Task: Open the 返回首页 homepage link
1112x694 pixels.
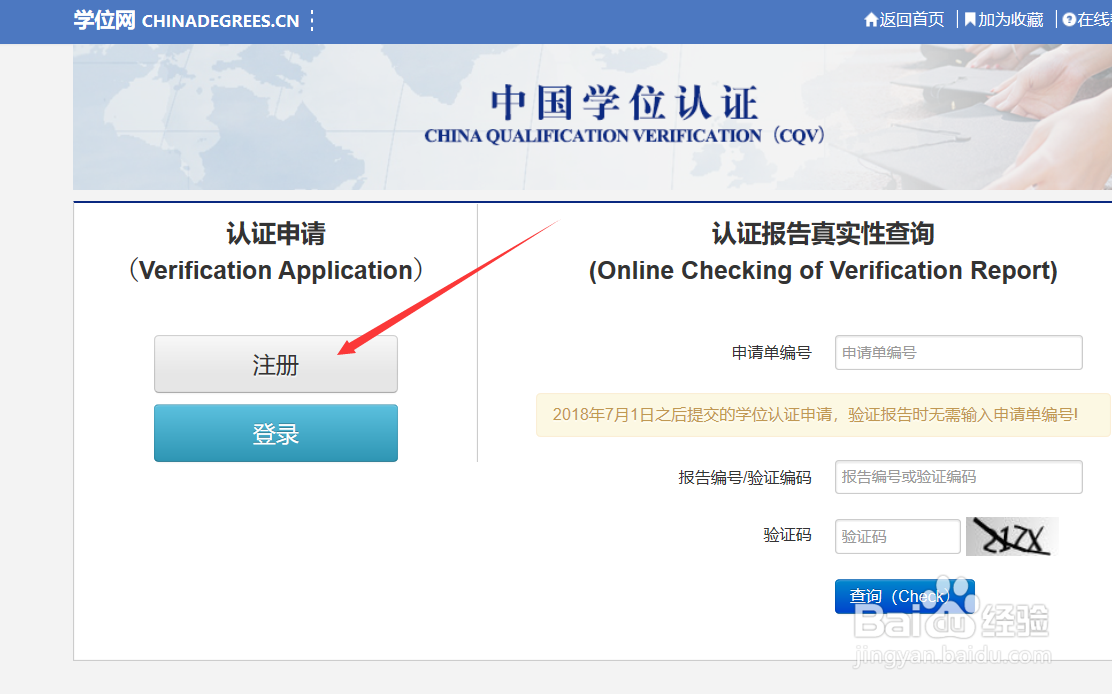Action: [x=910, y=19]
